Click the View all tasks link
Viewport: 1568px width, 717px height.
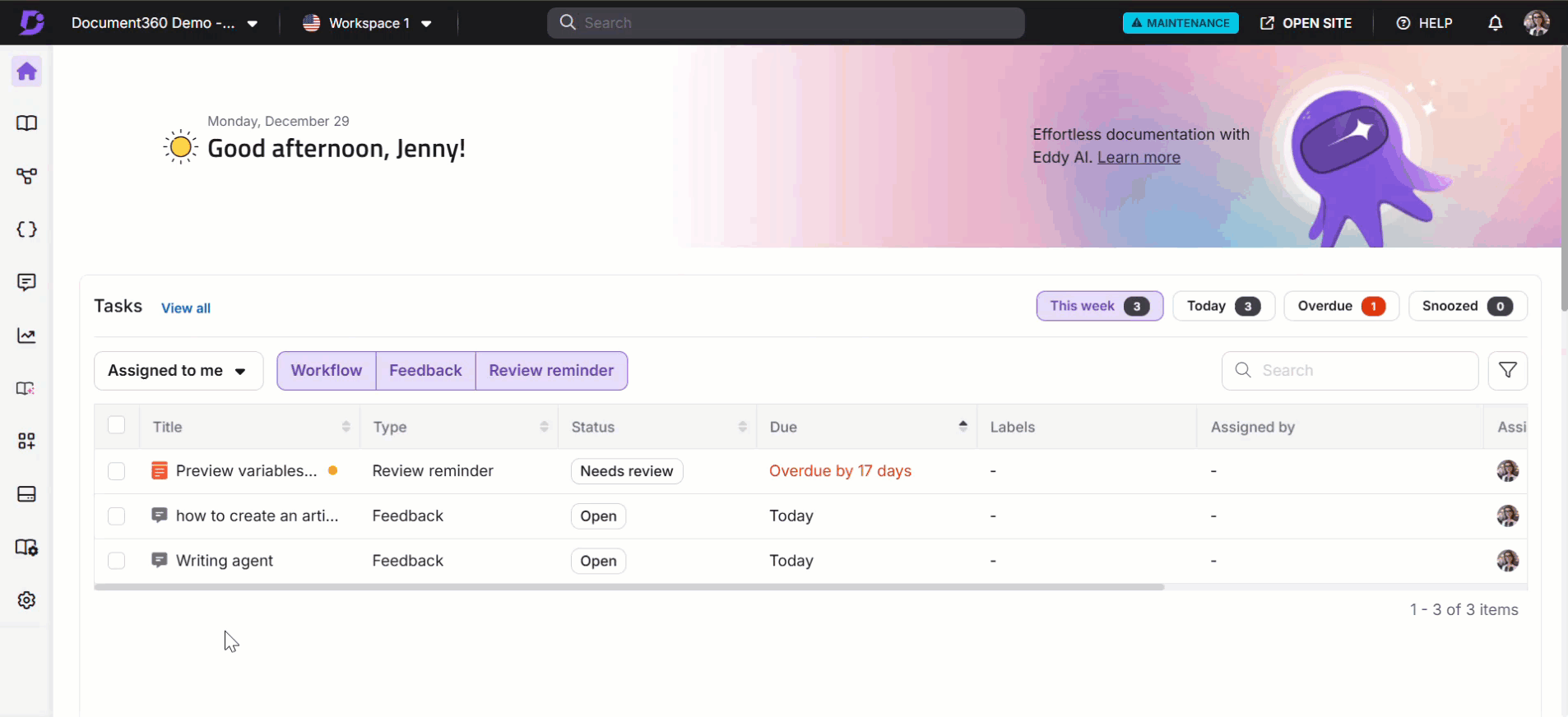(x=186, y=308)
